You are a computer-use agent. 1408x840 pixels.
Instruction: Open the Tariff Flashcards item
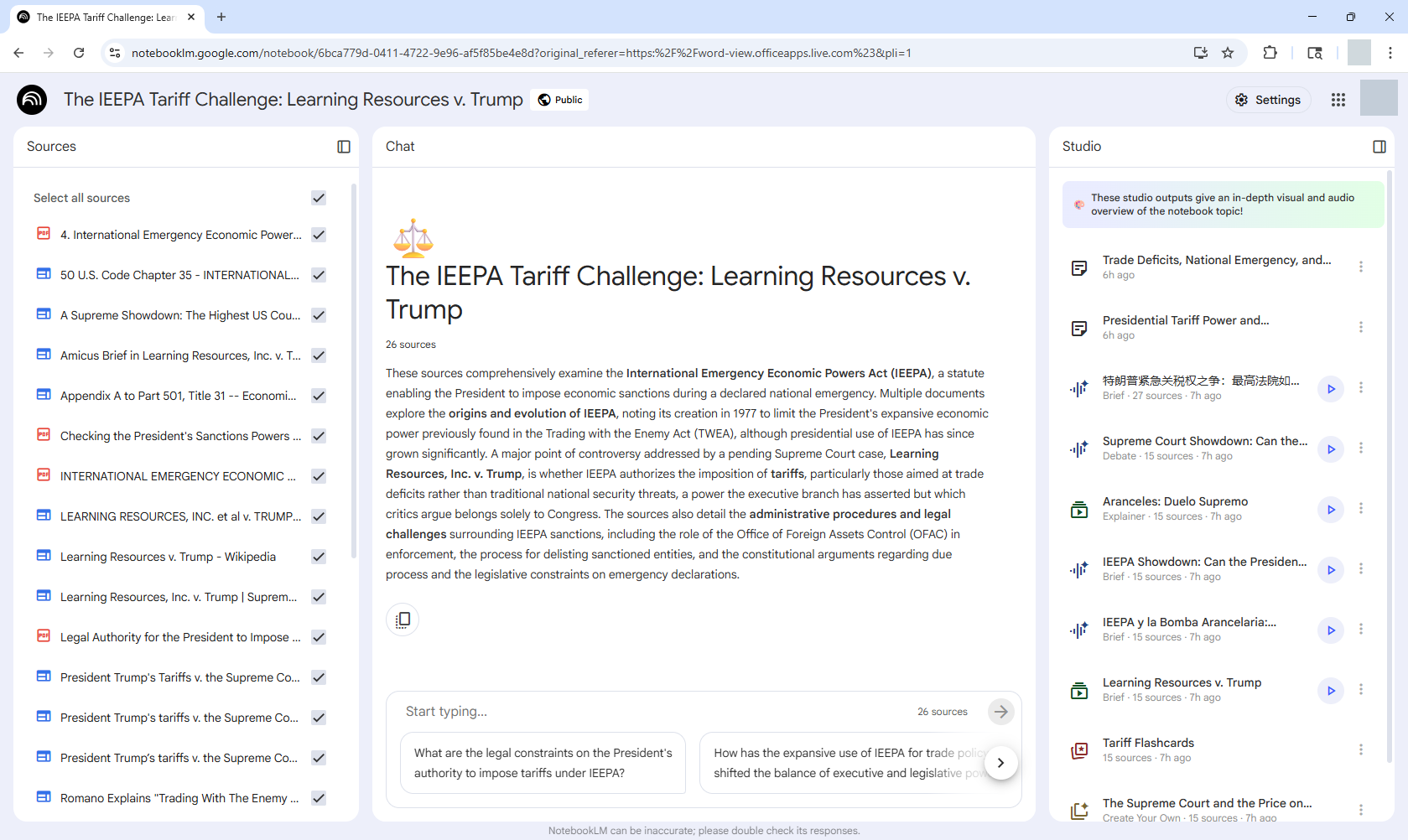[x=1147, y=744]
